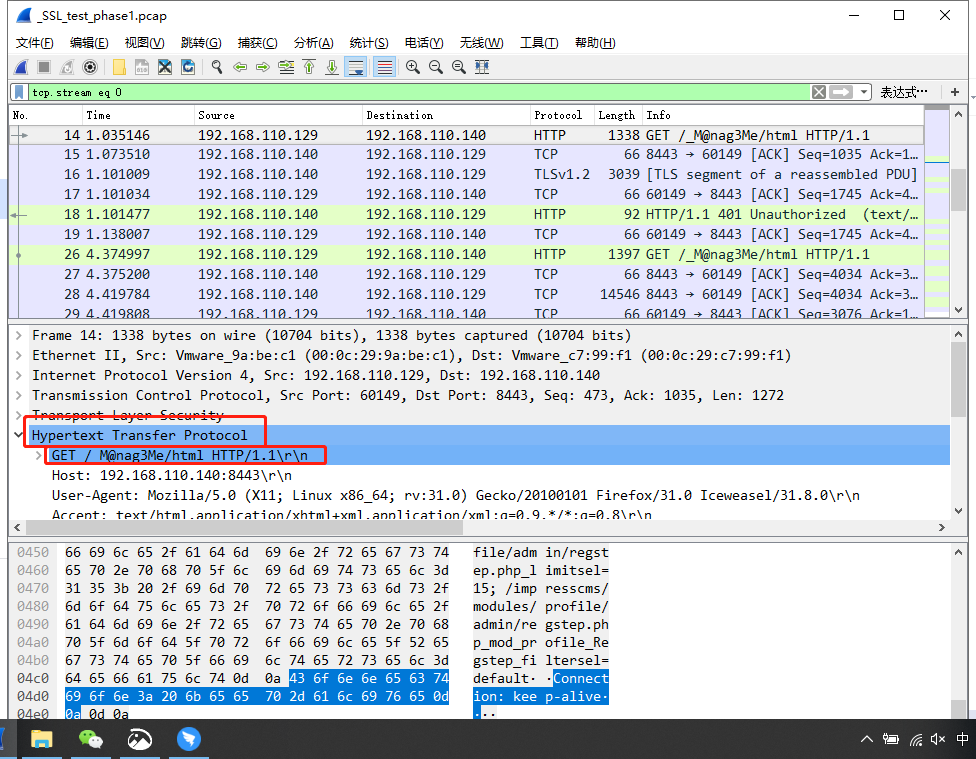The image size is (976, 759).
Task: Click inside the tcp.stream display filter field
Action: tap(400, 92)
